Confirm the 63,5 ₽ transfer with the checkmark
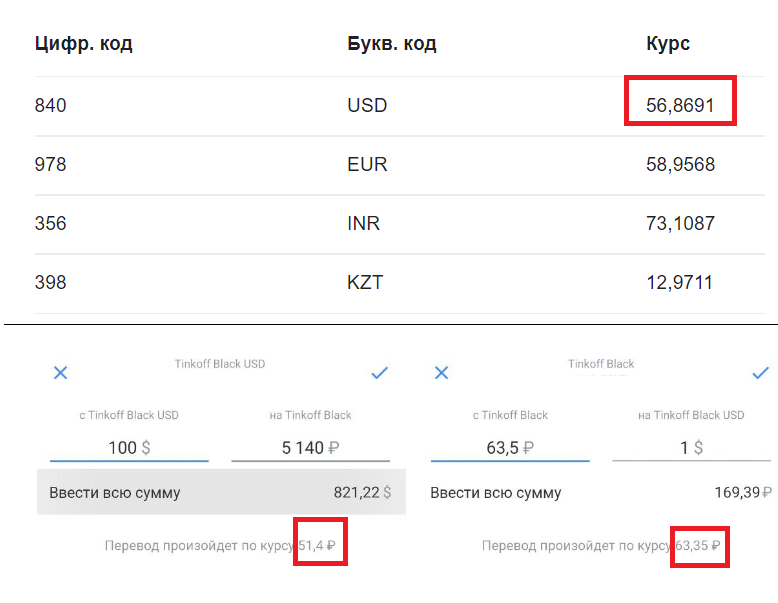This screenshot has width=778, height=603. tap(760, 373)
